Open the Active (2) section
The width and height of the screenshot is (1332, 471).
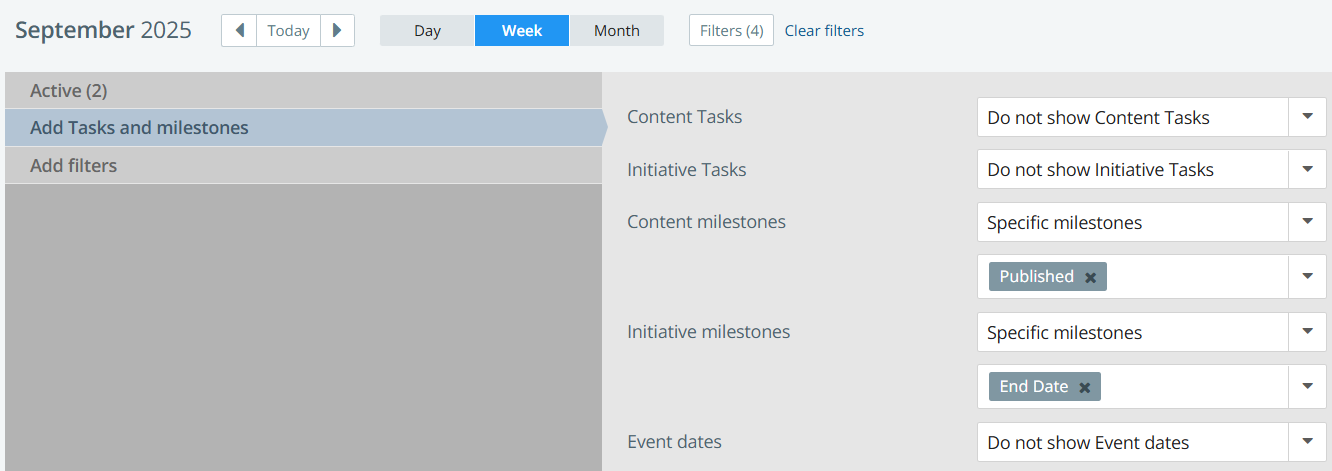point(303,91)
